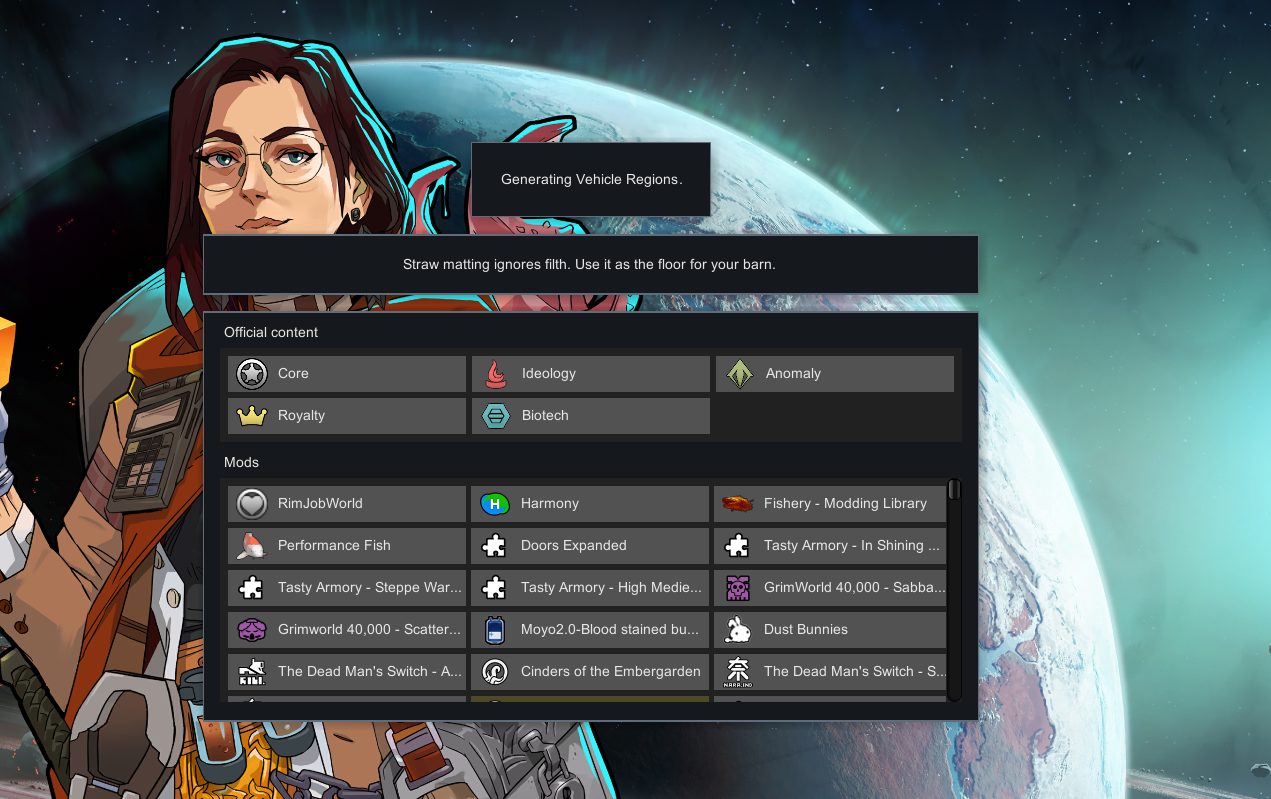
Task: Click the Fishery Modding Library icon
Action: (x=737, y=504)
